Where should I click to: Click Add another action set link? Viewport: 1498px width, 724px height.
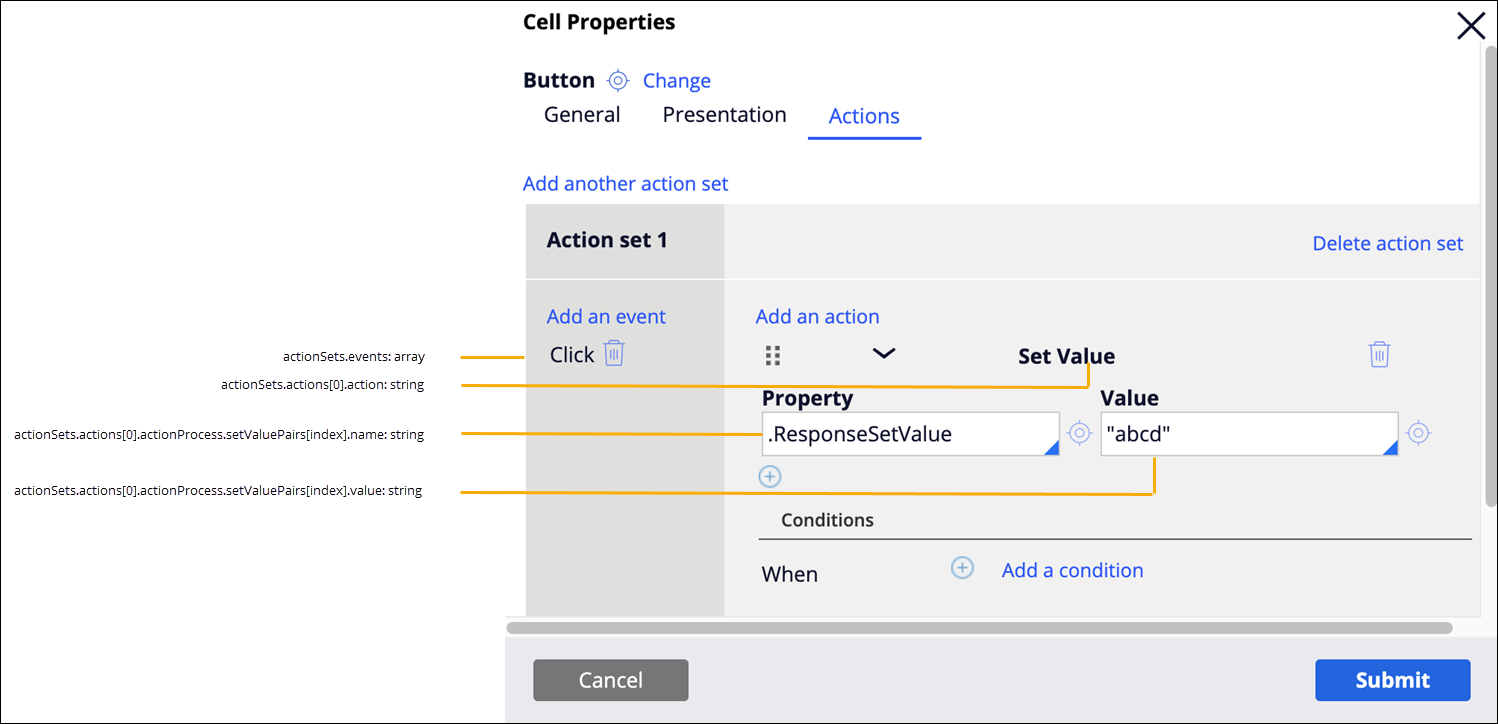tap(625, 184)
